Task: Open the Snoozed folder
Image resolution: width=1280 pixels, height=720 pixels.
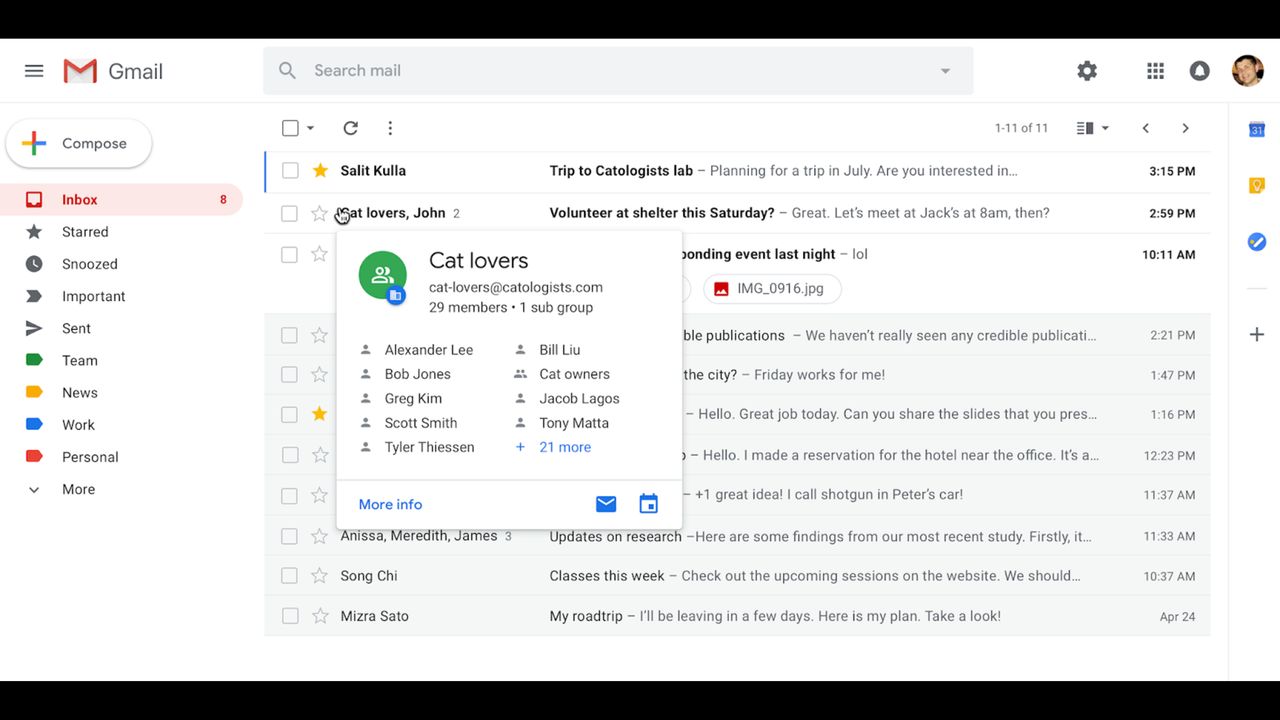Action: pyautogui.click(x=89, y=263)
